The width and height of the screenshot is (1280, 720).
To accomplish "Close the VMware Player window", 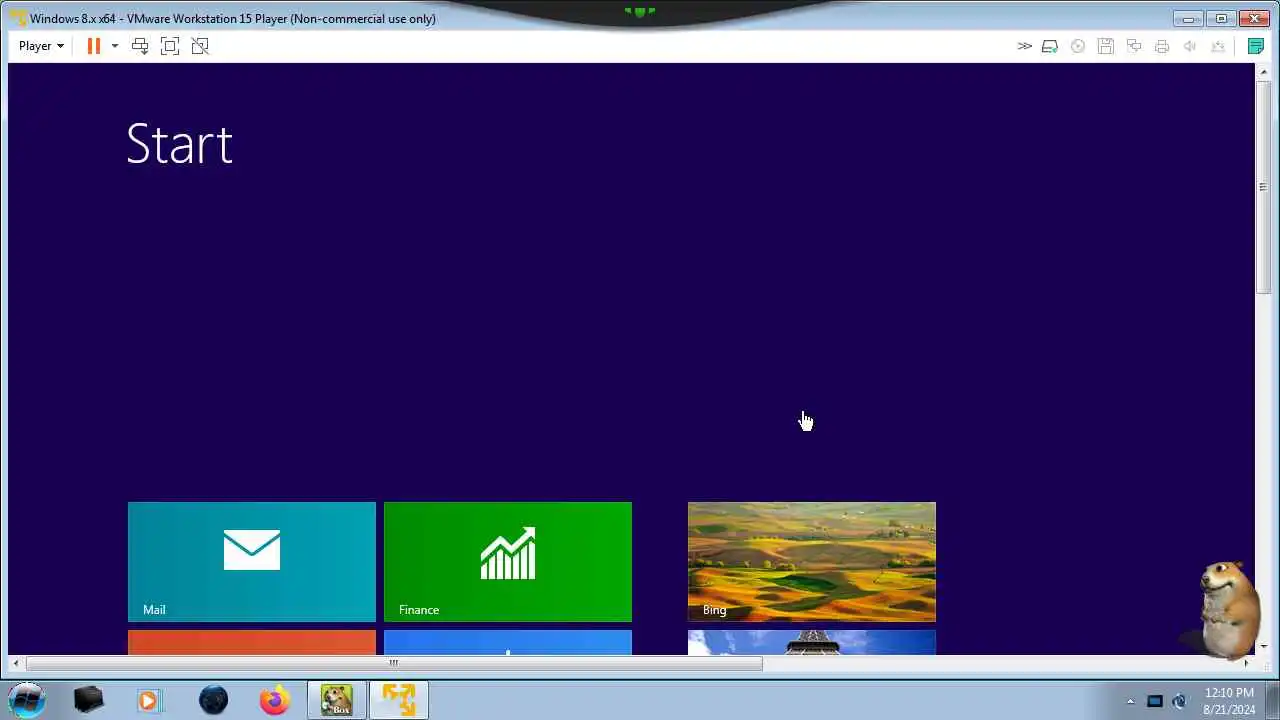I will pyautogui.click(x=1254, y=18).
